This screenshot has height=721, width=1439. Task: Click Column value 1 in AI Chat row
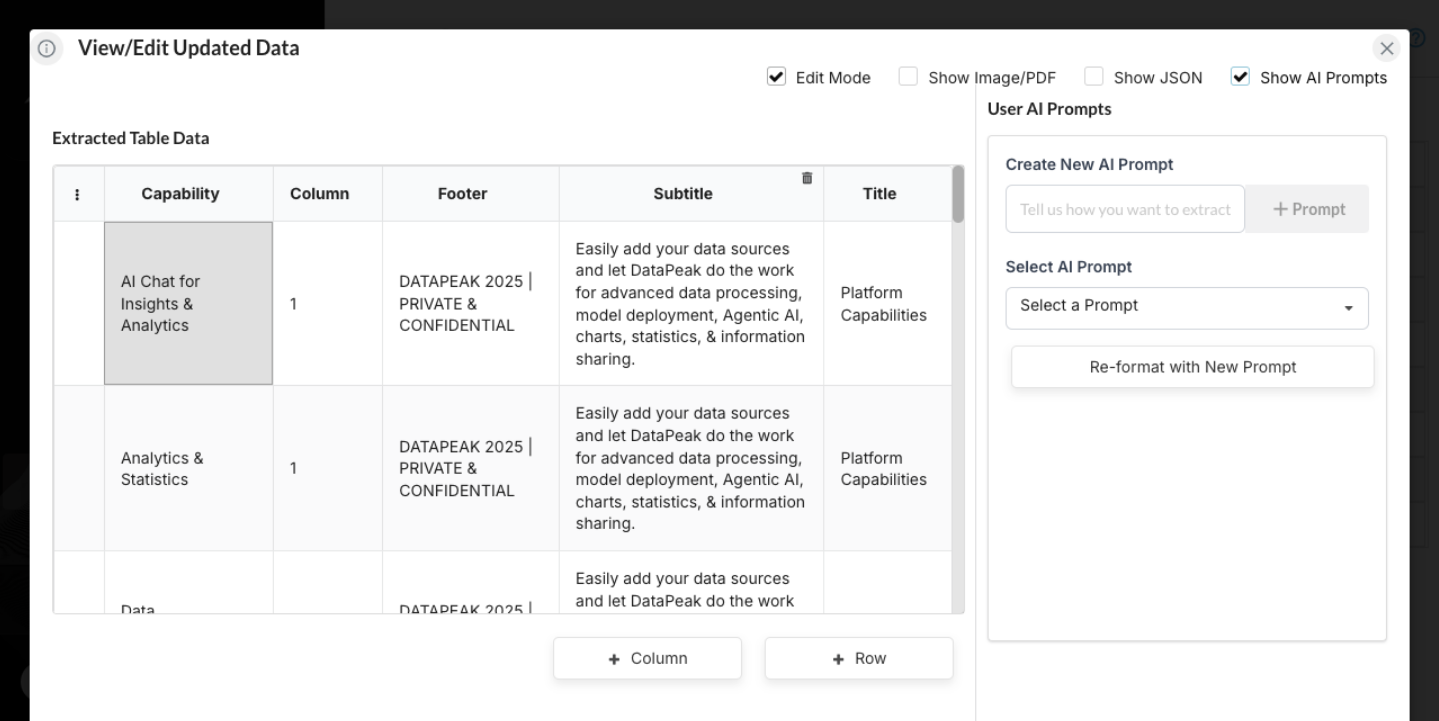click(x=328, y=304)
